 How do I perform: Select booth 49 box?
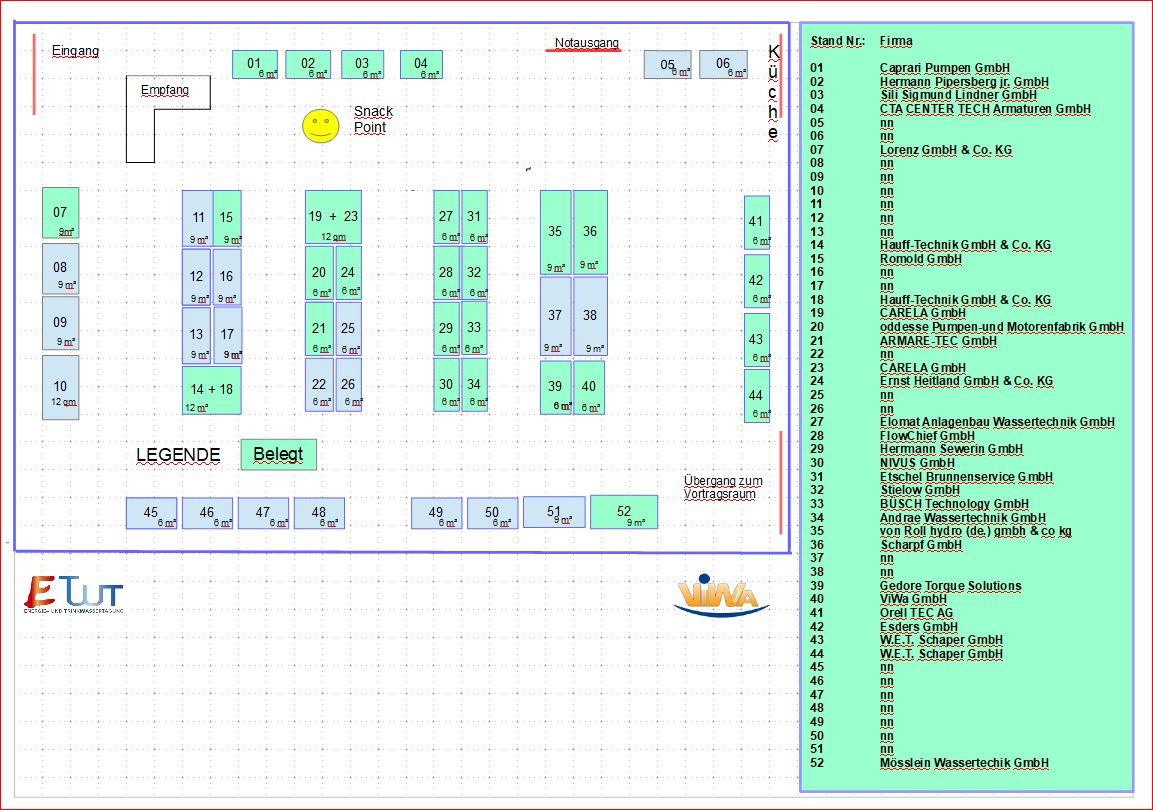tap(437, 513)
